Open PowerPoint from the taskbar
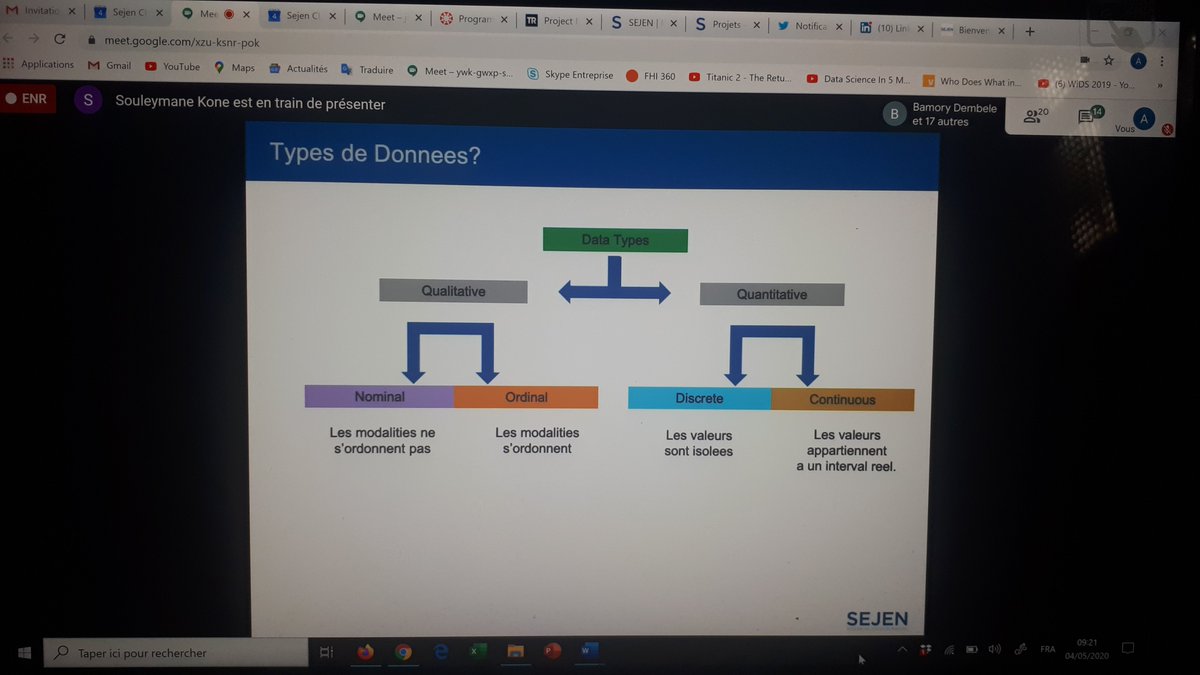 [552, 650]
